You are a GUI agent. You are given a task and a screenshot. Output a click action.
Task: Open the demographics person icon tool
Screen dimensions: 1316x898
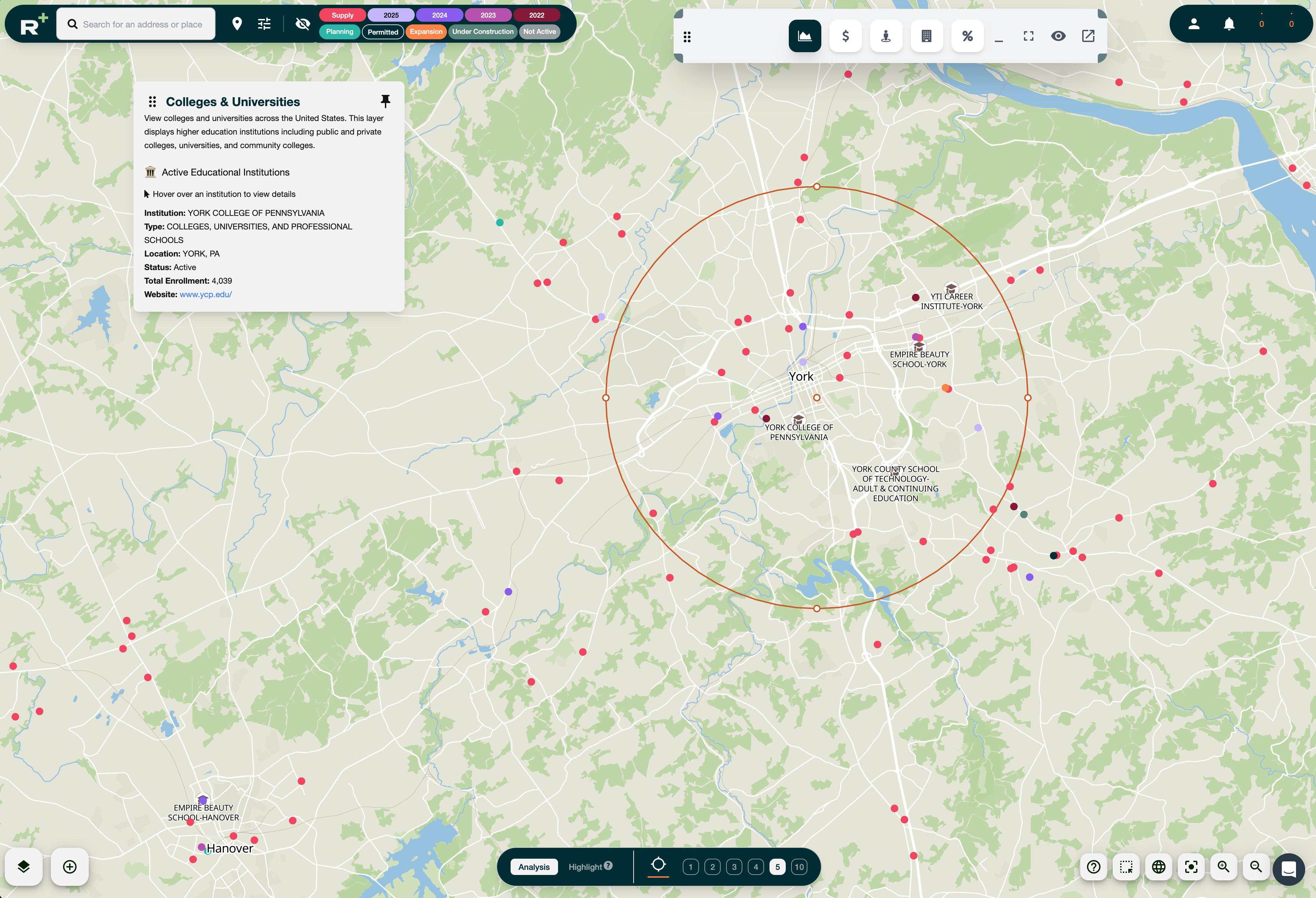coord(886,36)
